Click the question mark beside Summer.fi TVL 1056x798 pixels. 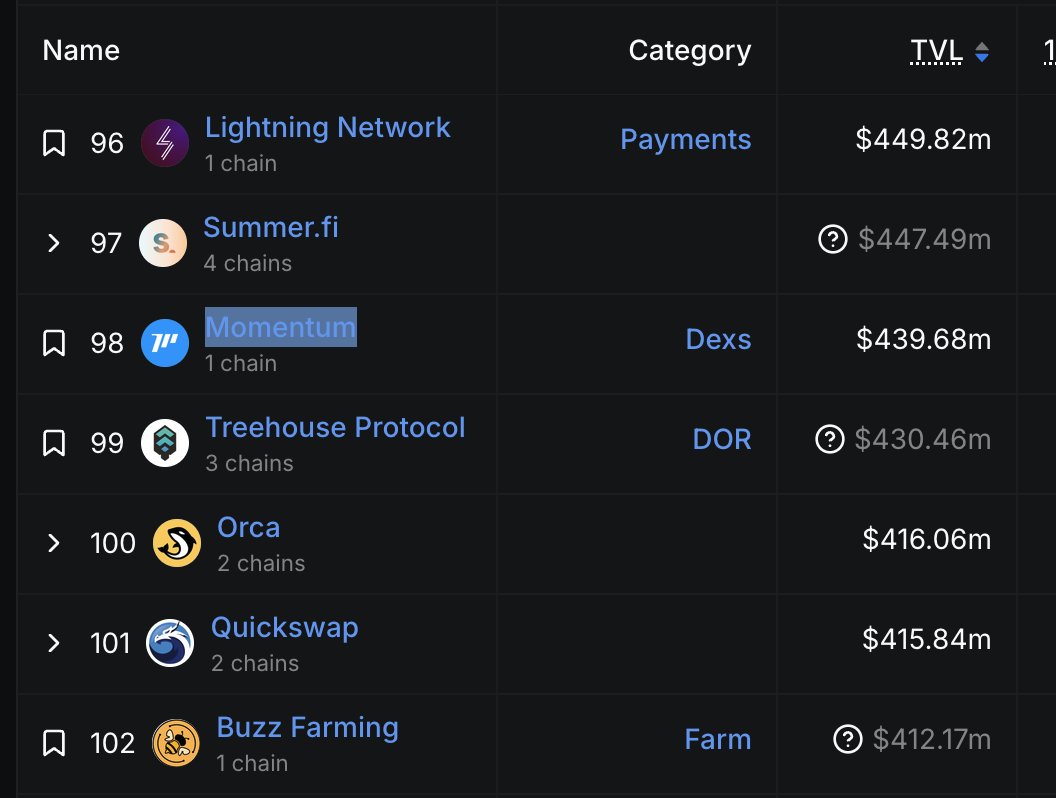[833, 240]
